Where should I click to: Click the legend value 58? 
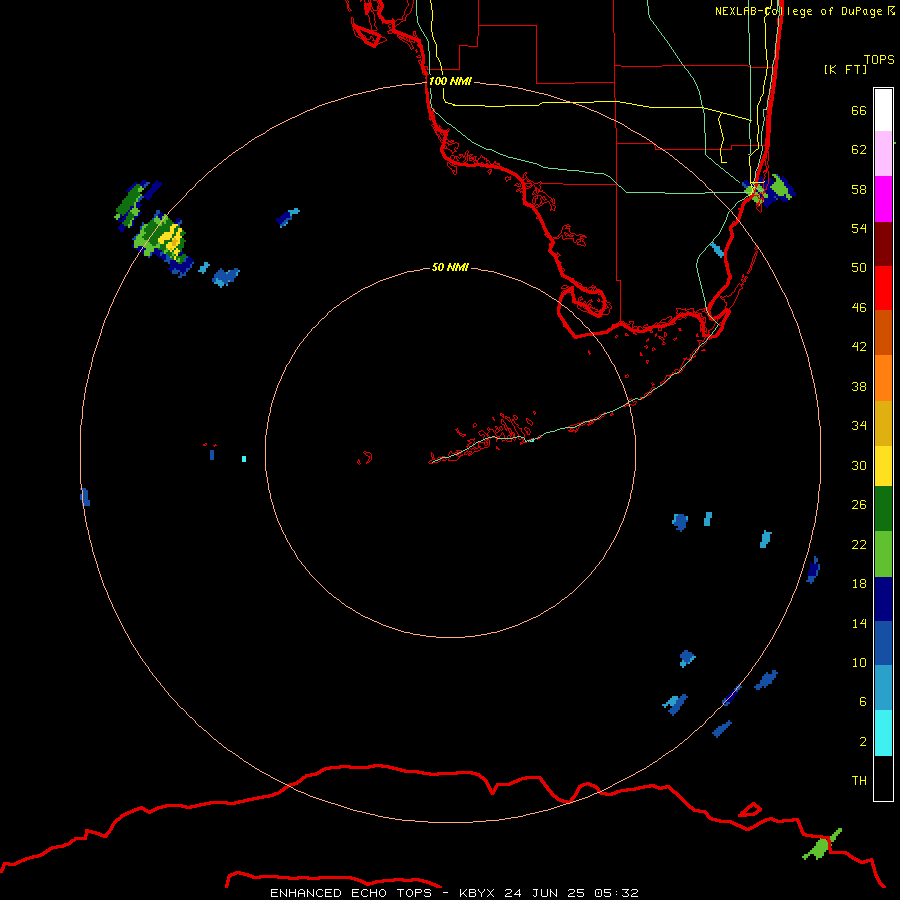(x=859, y=189)
